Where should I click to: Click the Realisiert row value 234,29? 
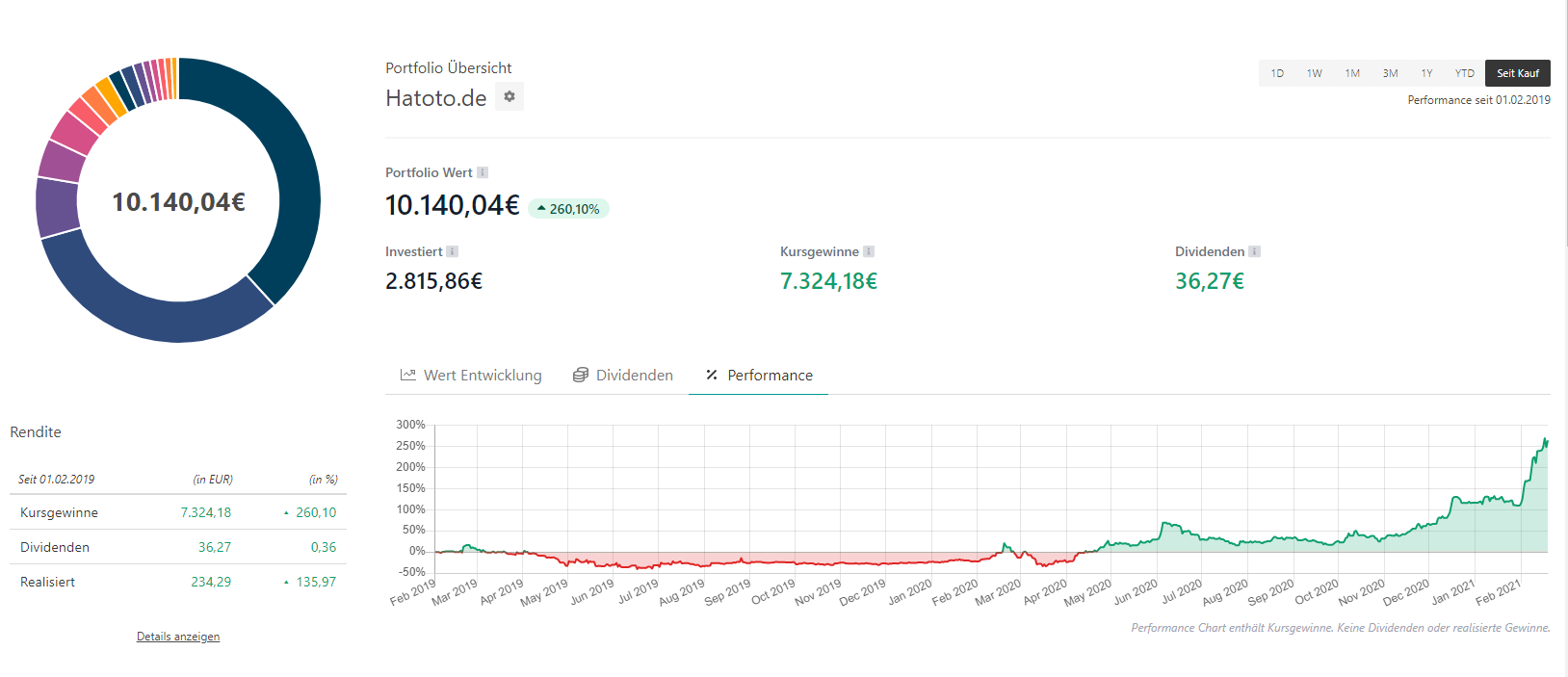211,582
